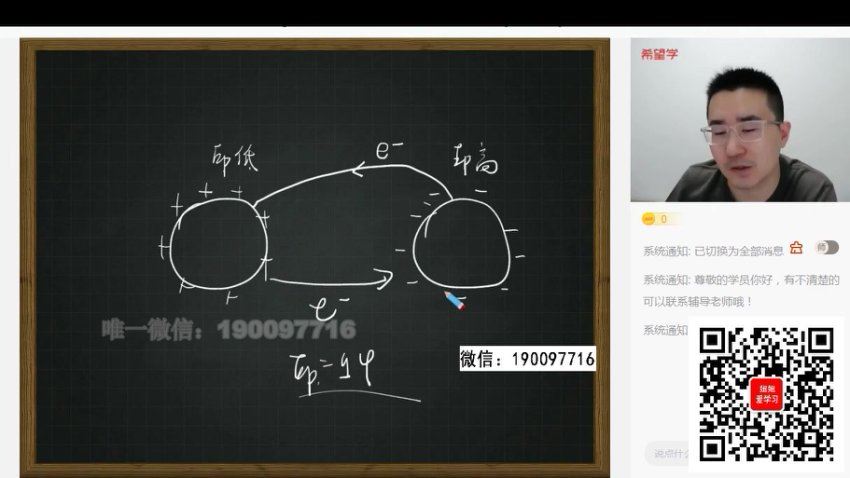Click the left positively charged circle

(x=219, y=245)
